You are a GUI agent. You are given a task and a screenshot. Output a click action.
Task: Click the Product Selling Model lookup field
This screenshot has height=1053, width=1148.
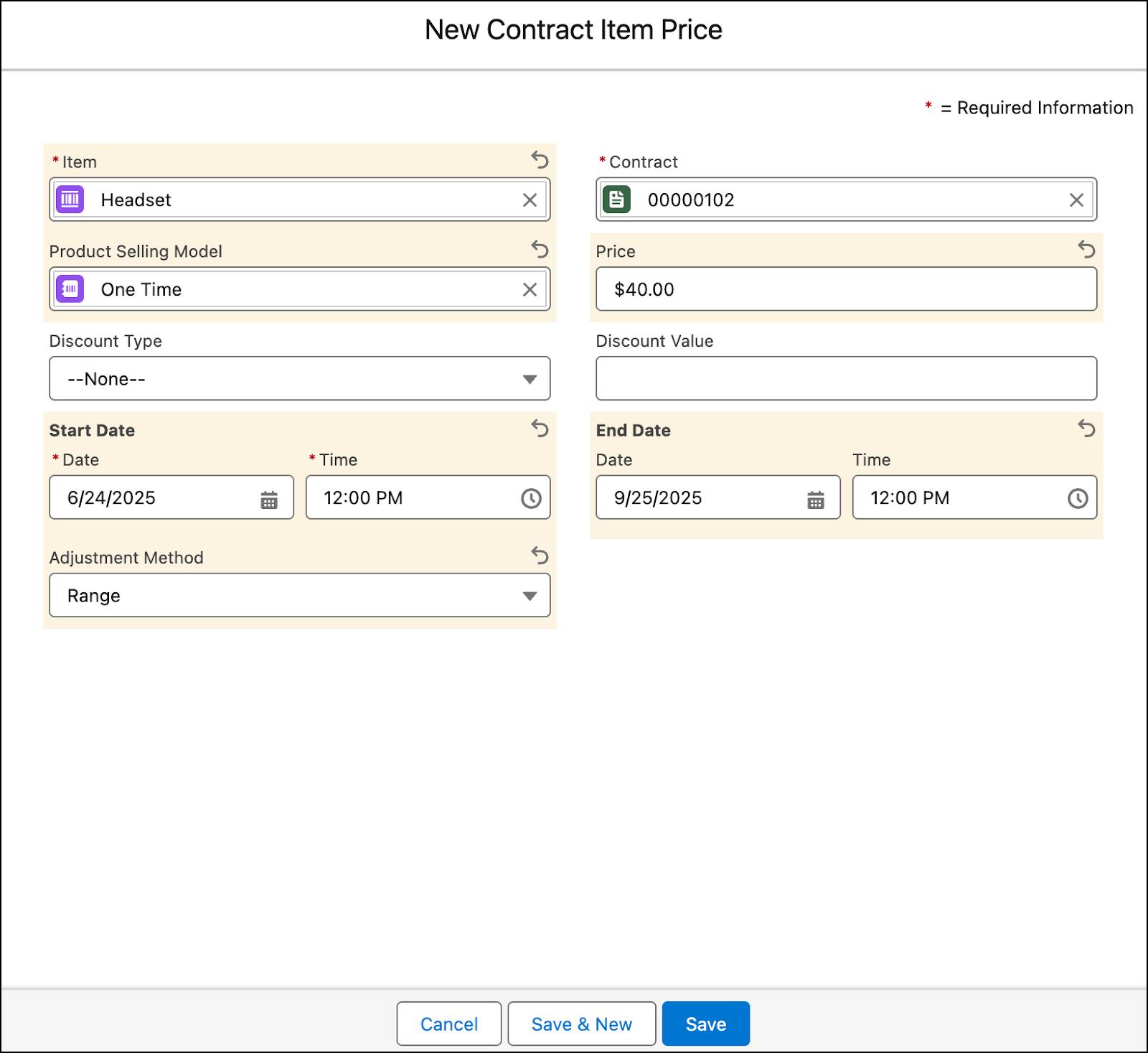(300, 289)
